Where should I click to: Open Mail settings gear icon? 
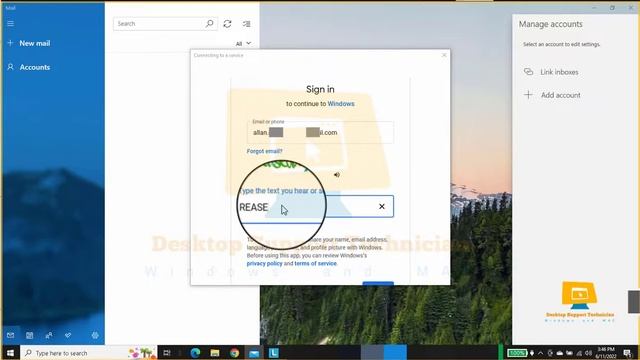95,335
